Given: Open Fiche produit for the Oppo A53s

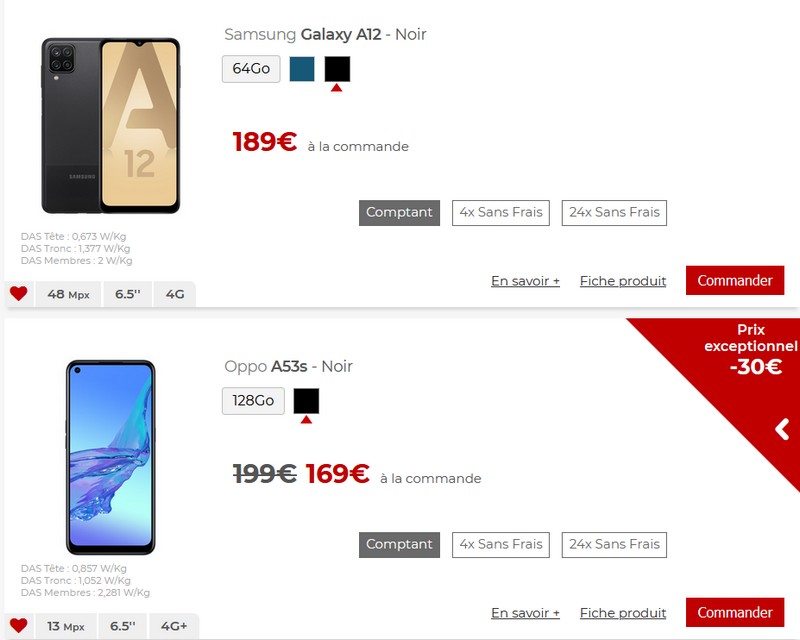Looking at the screenshot, I should 623,613.
